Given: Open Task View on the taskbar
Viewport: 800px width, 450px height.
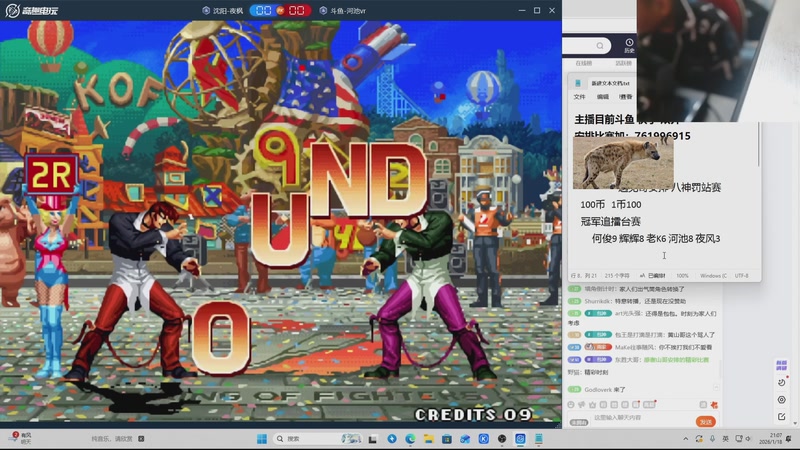Looking at the screenshot, I should pos(372,439).
